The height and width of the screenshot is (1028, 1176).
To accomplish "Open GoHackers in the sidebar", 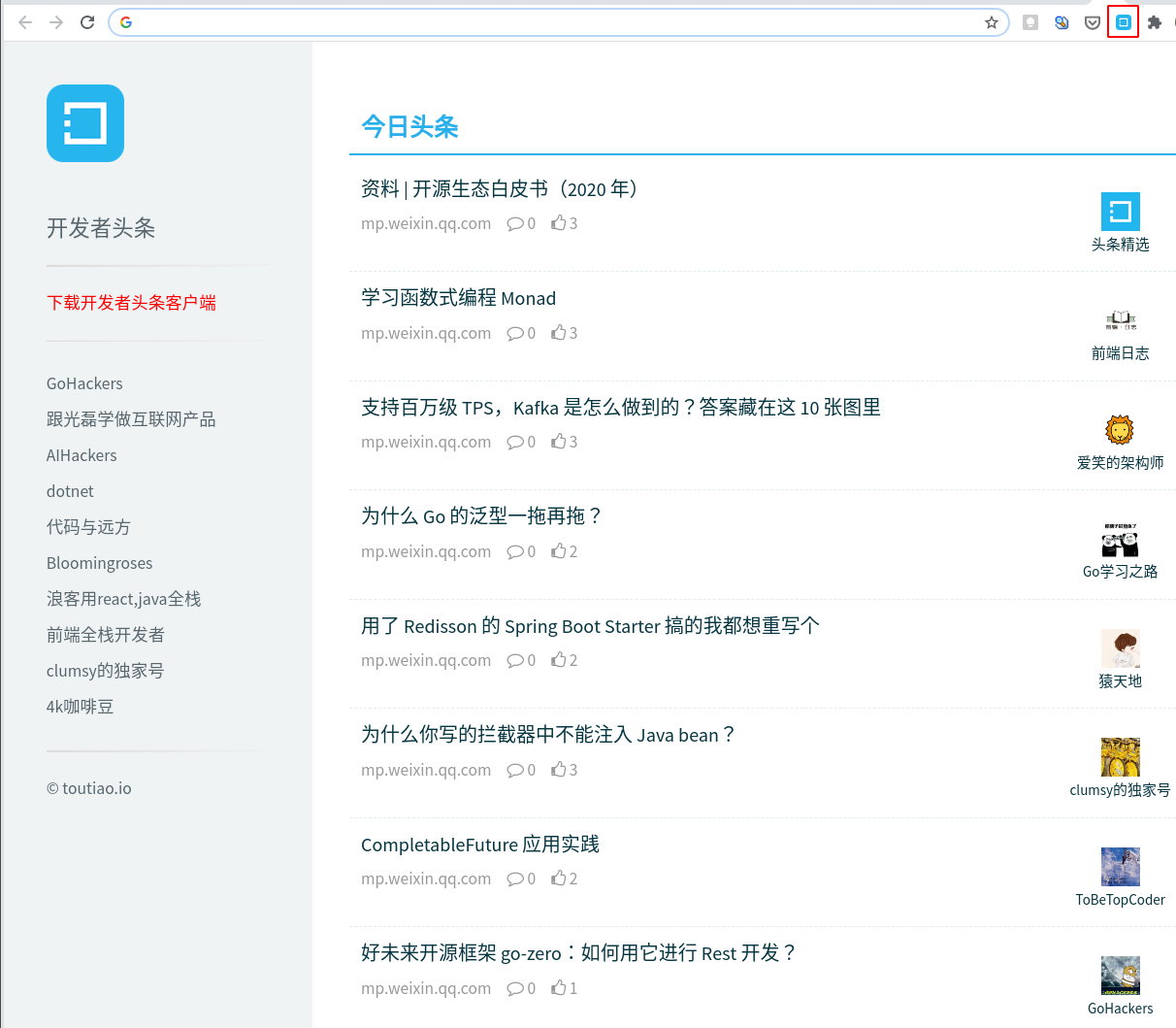I will click(x=84, y=383).
